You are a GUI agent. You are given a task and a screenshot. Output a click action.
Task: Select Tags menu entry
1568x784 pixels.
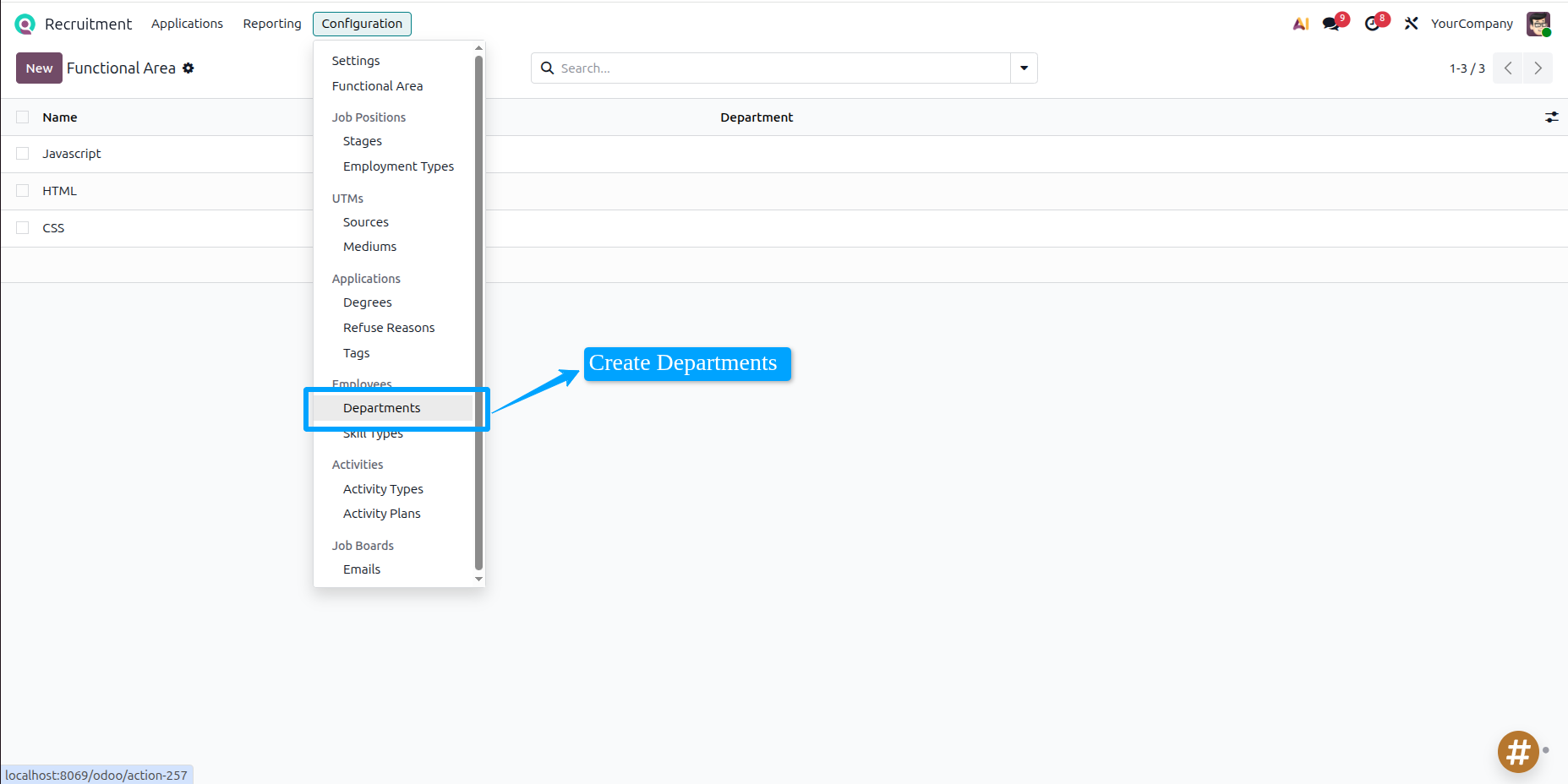click(x=357, y=353)
